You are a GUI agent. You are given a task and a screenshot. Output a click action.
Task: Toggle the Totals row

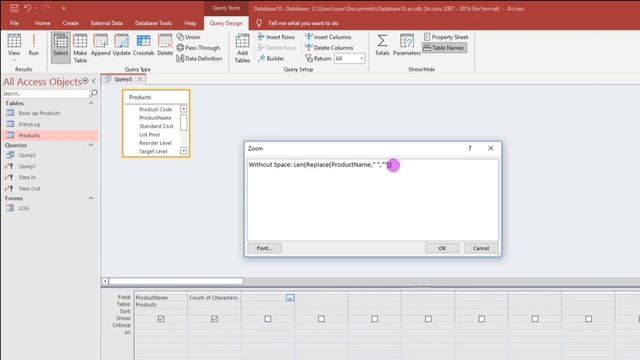382,45
